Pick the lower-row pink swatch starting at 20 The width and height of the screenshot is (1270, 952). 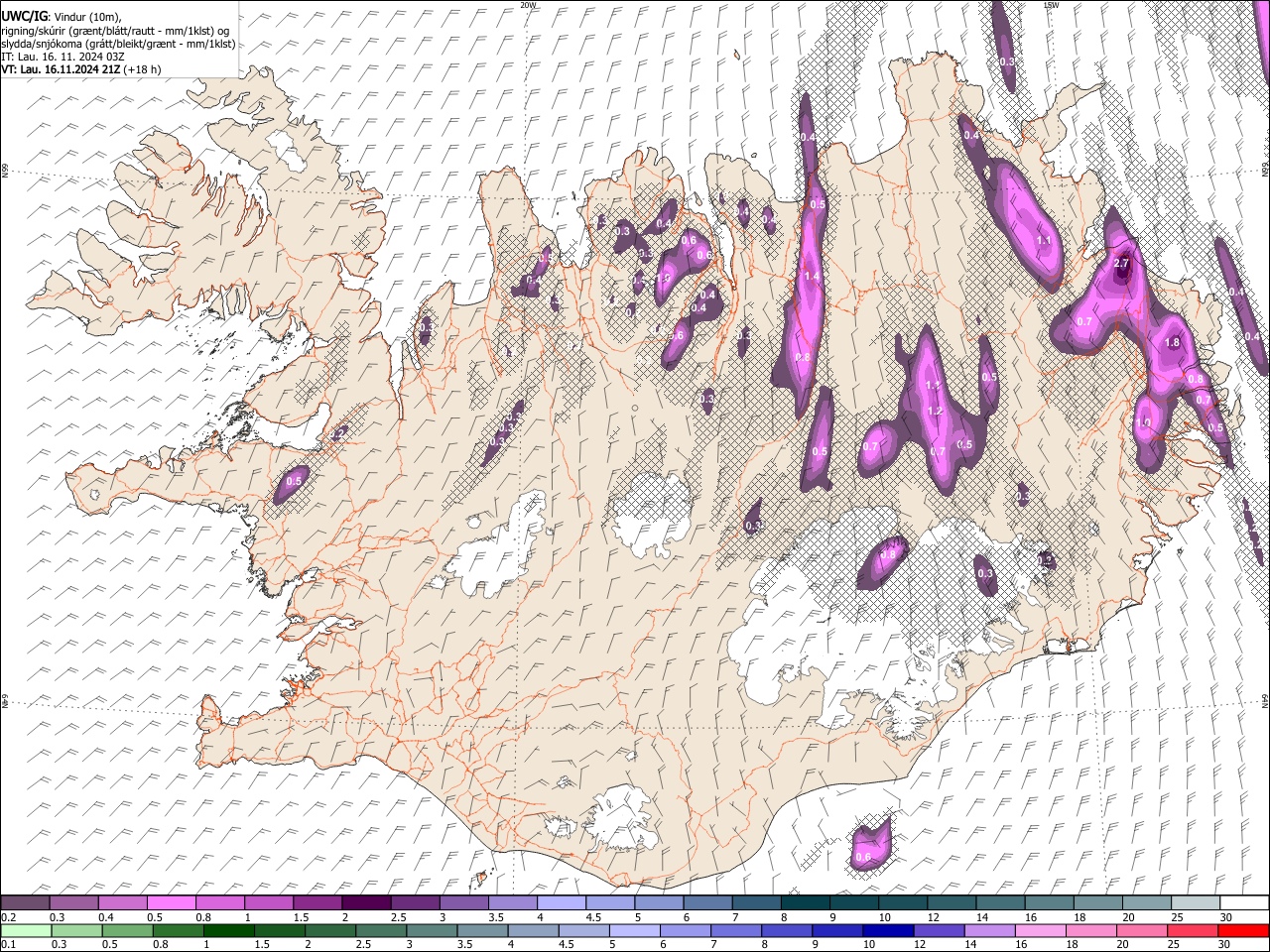pos(1142,930)
